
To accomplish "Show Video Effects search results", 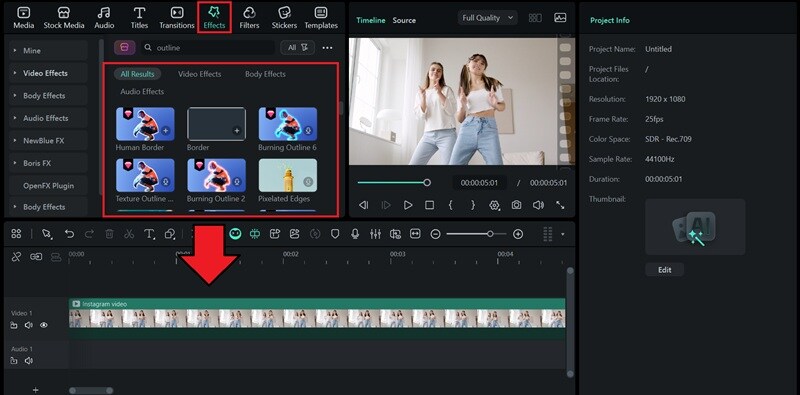I will coord(199,74).
